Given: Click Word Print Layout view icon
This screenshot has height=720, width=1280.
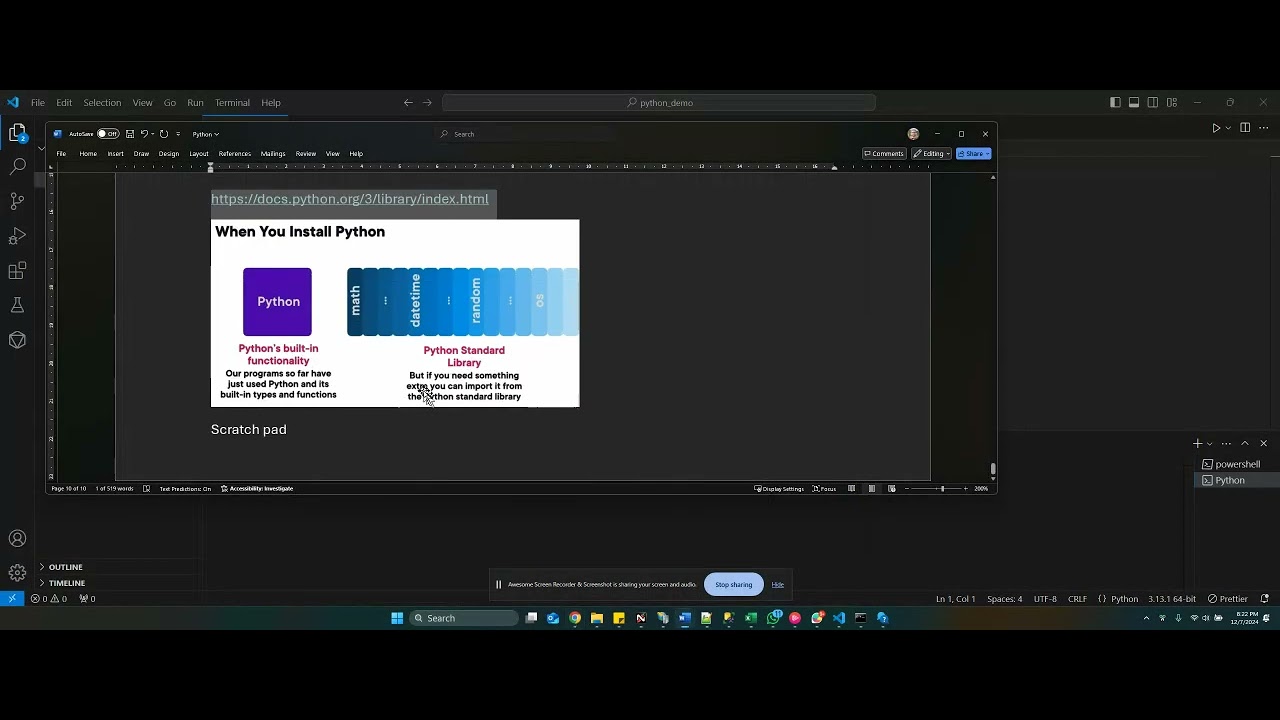Looking at the screenshot, I should tap(872, 489).
